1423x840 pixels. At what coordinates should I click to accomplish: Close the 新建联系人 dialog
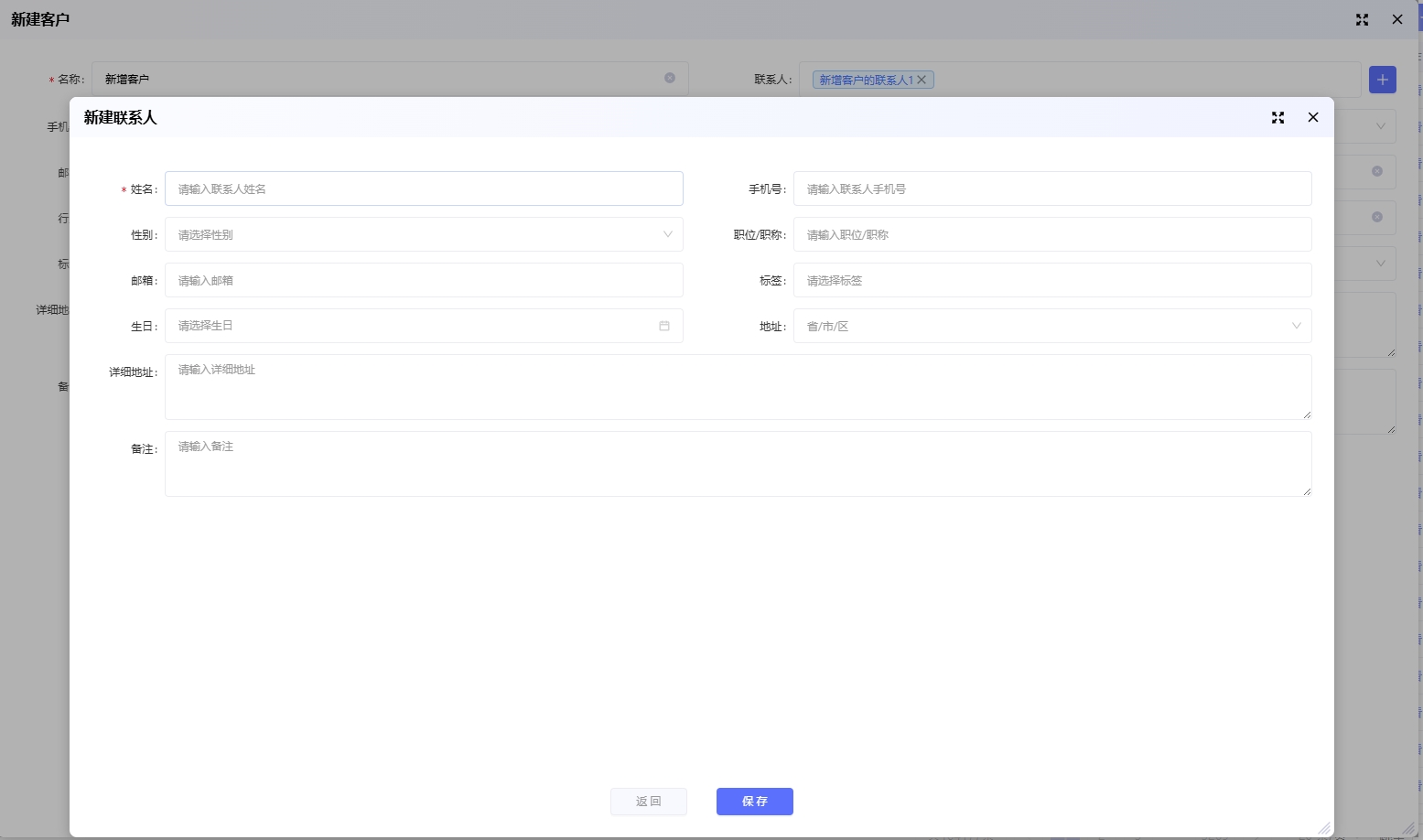(x=1312, y=117)
